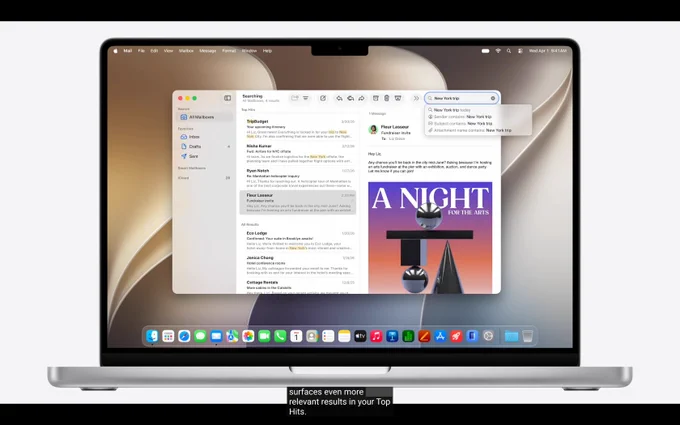The image size is (680, 425).
Task: Toggle the Mail sidebar visibility button
Action: coord(227,98)
